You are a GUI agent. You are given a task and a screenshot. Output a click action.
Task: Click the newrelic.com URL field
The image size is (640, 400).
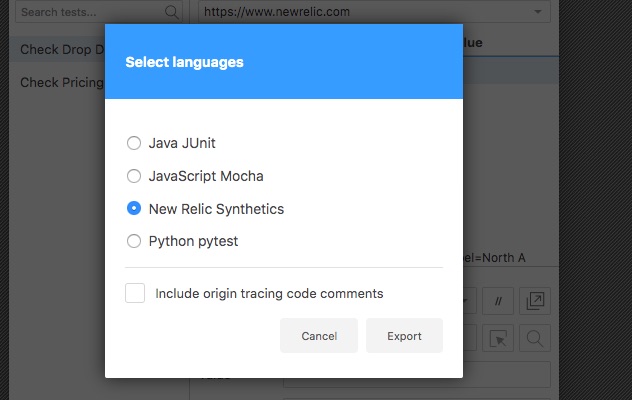tap(374, 12)
